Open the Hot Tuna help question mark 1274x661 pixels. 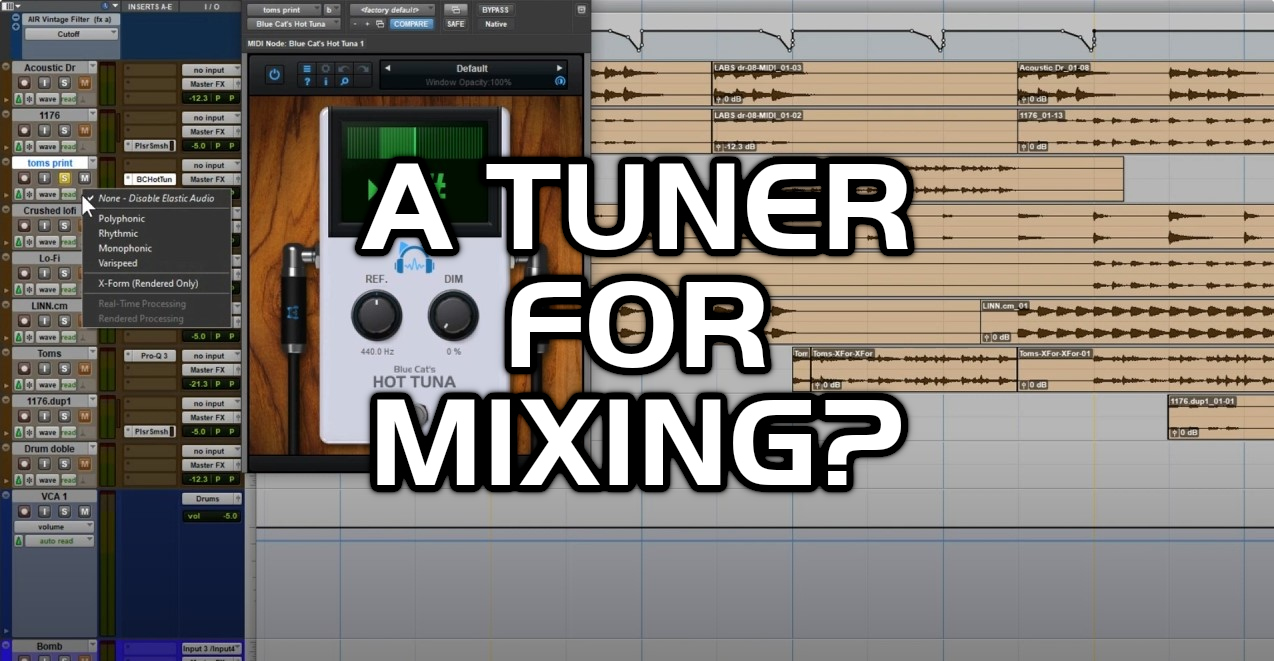tap(307, 82)
